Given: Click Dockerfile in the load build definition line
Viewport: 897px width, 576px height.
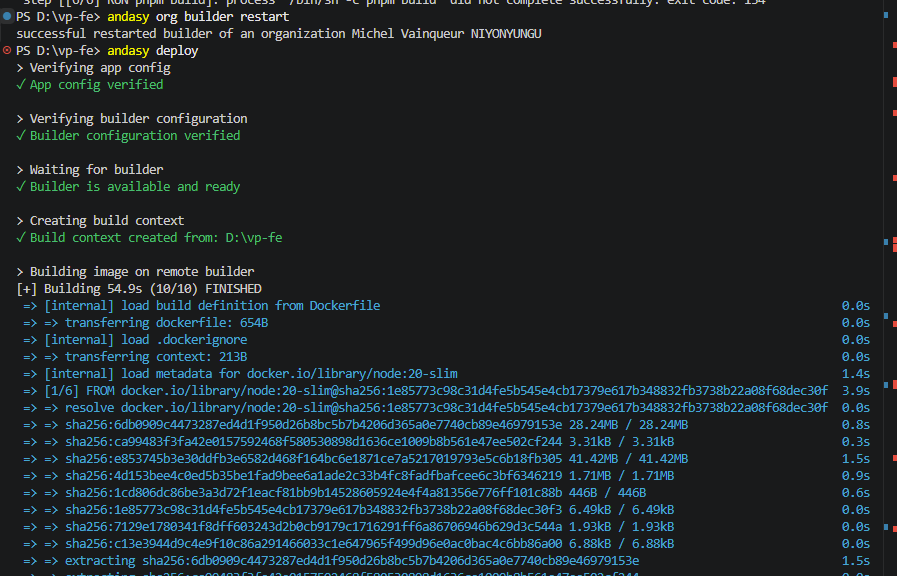Looking at the screenshot, I should [x=345, y=306].
